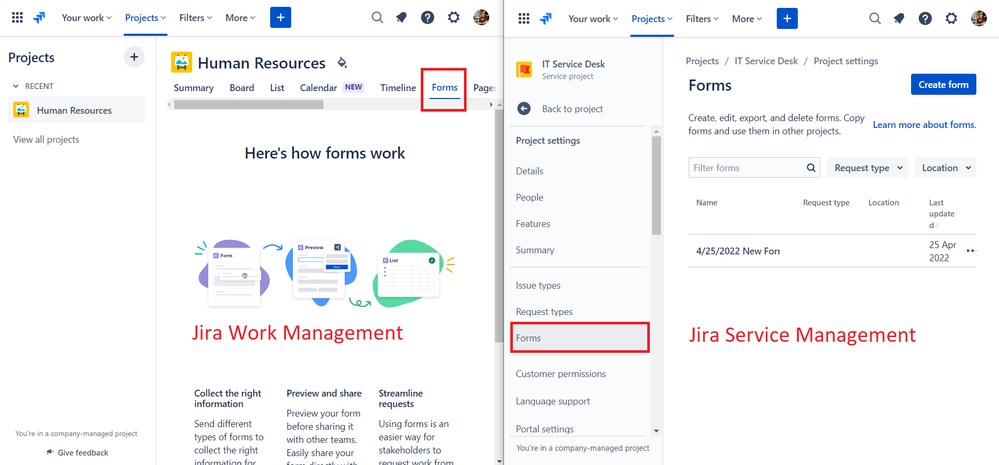Switch to List tab
Viewport: 999px width, 465px height.
tap(277, 88)
